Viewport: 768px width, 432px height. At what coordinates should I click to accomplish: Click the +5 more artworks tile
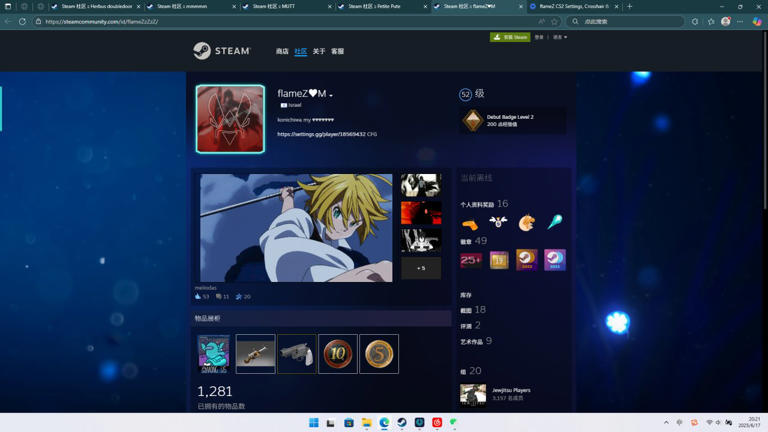pyautogui.click(x=421, y=268)
